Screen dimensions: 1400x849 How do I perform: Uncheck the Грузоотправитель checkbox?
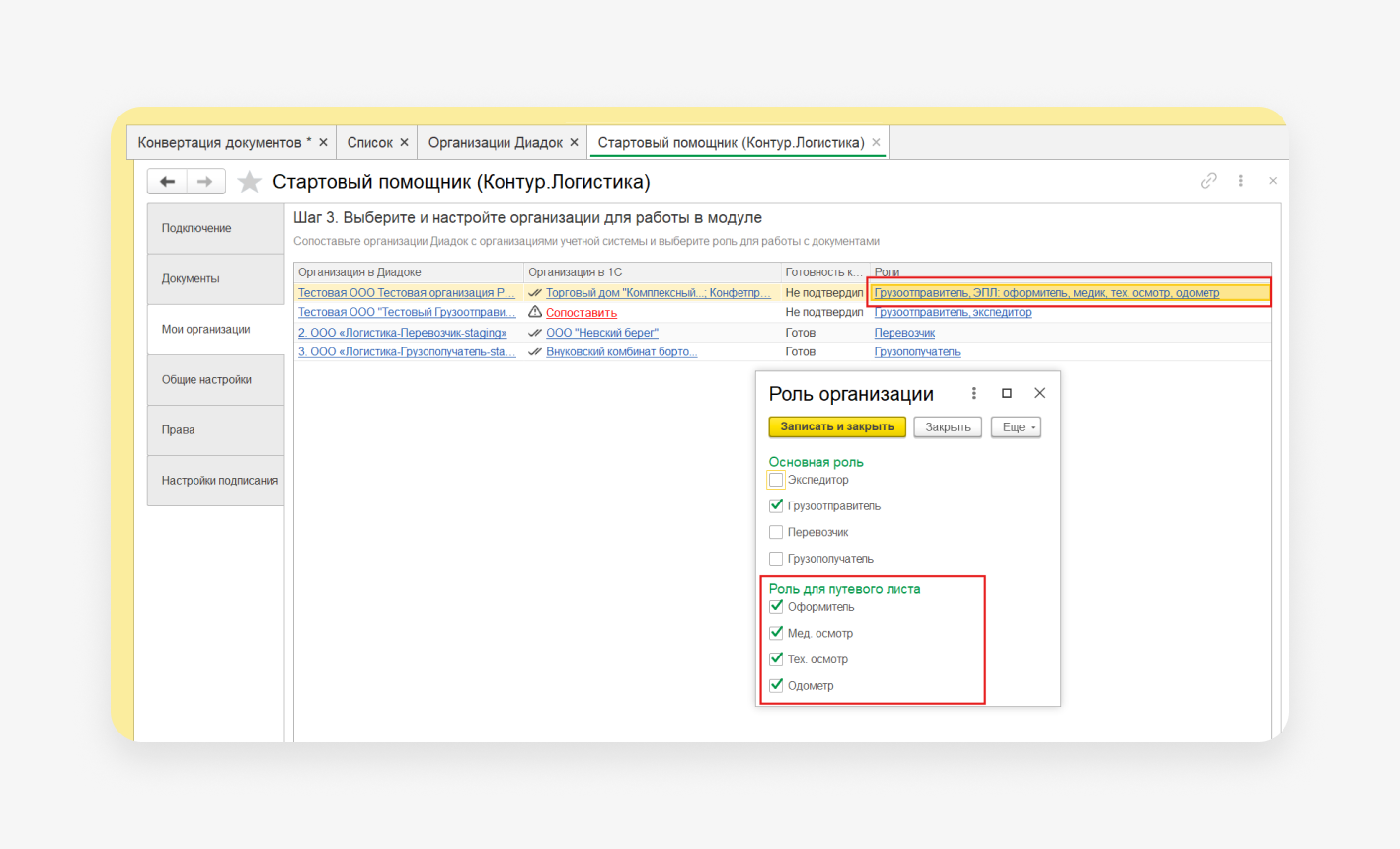click(776, 505)
